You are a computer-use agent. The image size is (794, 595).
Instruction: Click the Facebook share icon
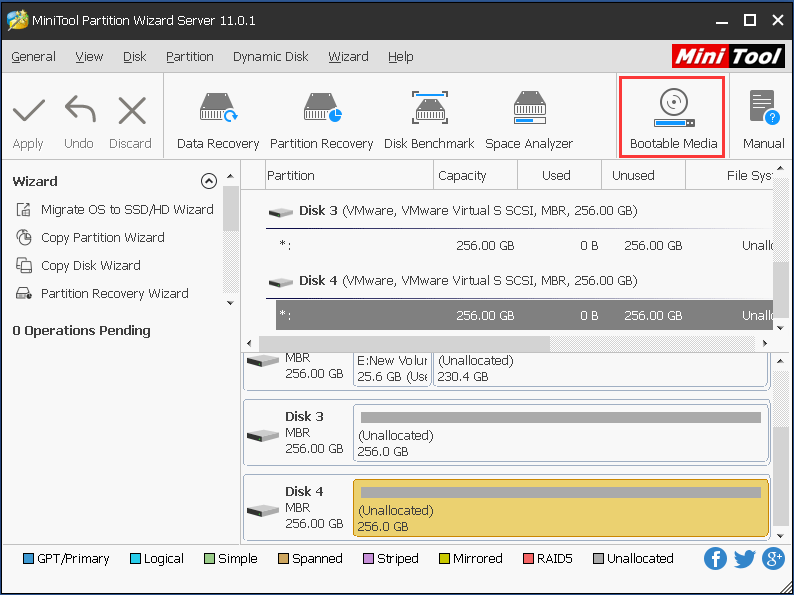point(715,559)
